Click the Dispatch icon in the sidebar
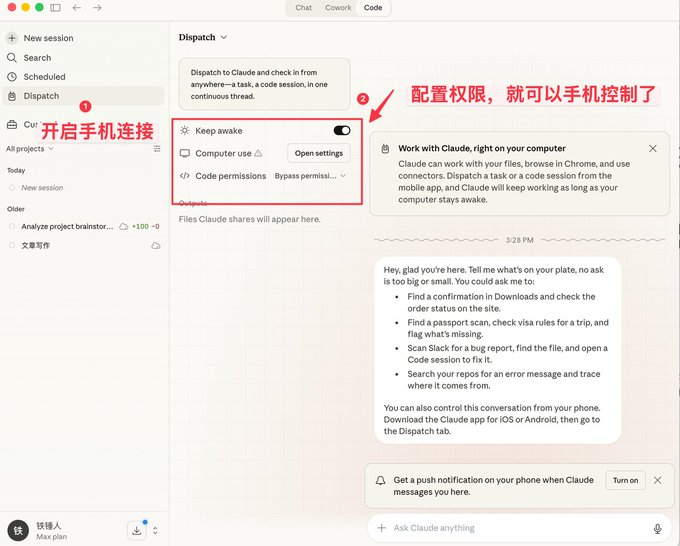The width and height of the screenshot is (680, 546). (12, 96)
